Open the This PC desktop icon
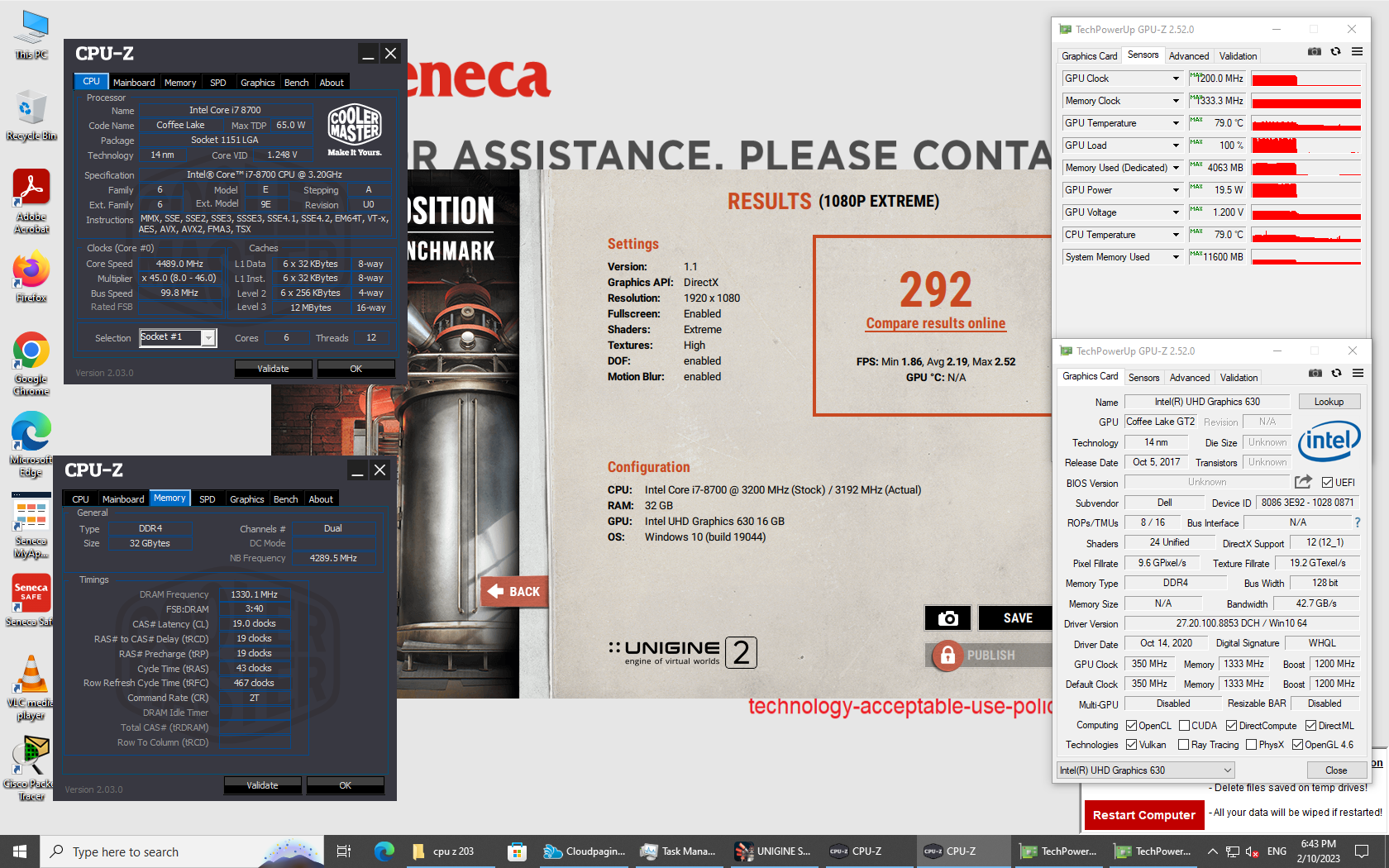This screenshot has width=1389, height=868. pos(31,35)
